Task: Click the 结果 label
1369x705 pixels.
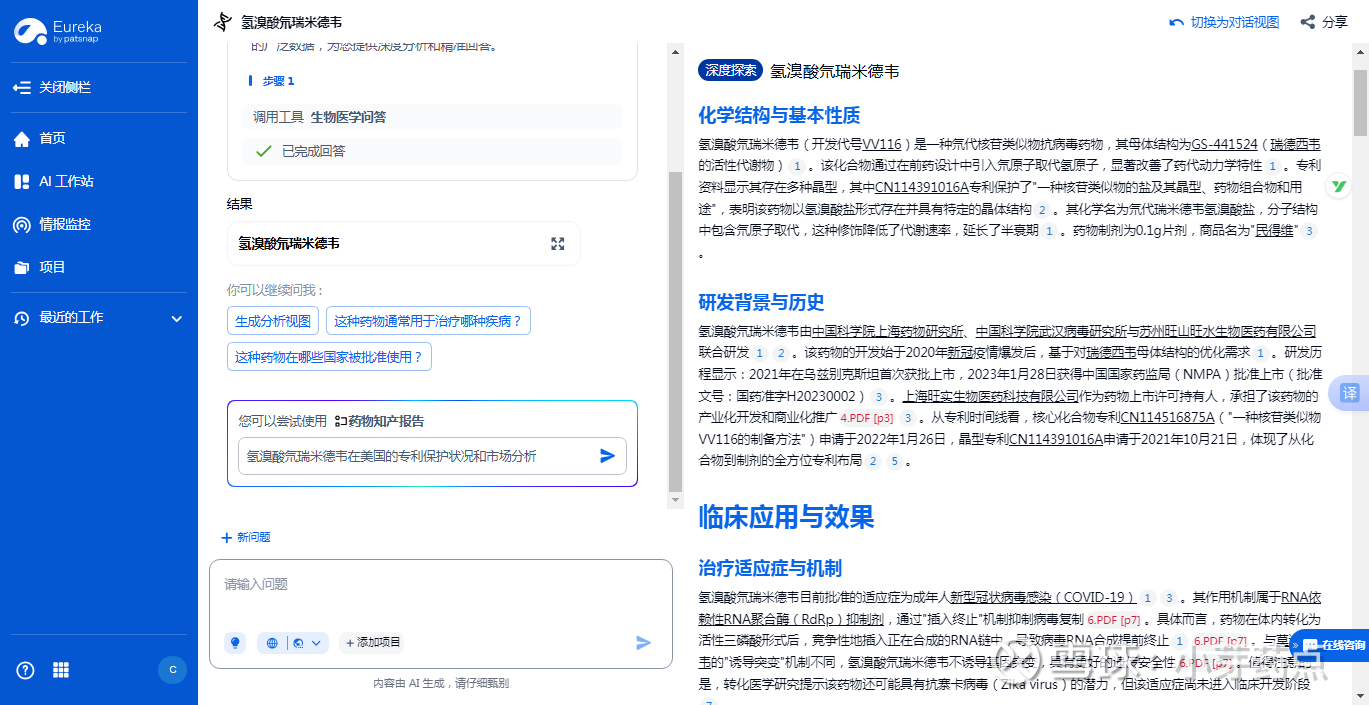Action: pos(240,204)
